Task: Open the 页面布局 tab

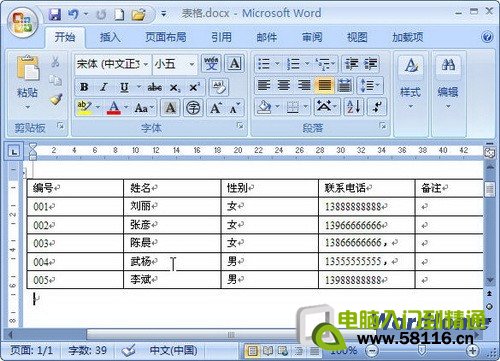Action: pyautogui.click(x=166, y=37)
